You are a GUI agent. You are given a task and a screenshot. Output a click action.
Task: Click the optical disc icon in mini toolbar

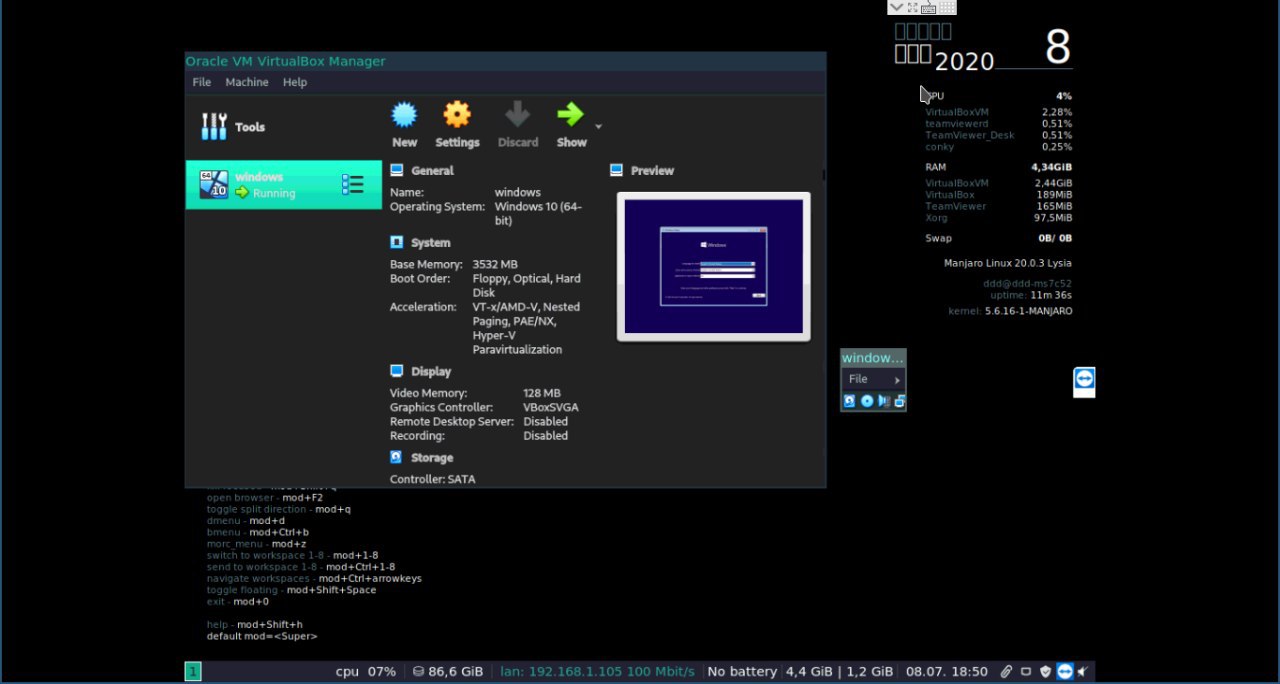(867, 401)
